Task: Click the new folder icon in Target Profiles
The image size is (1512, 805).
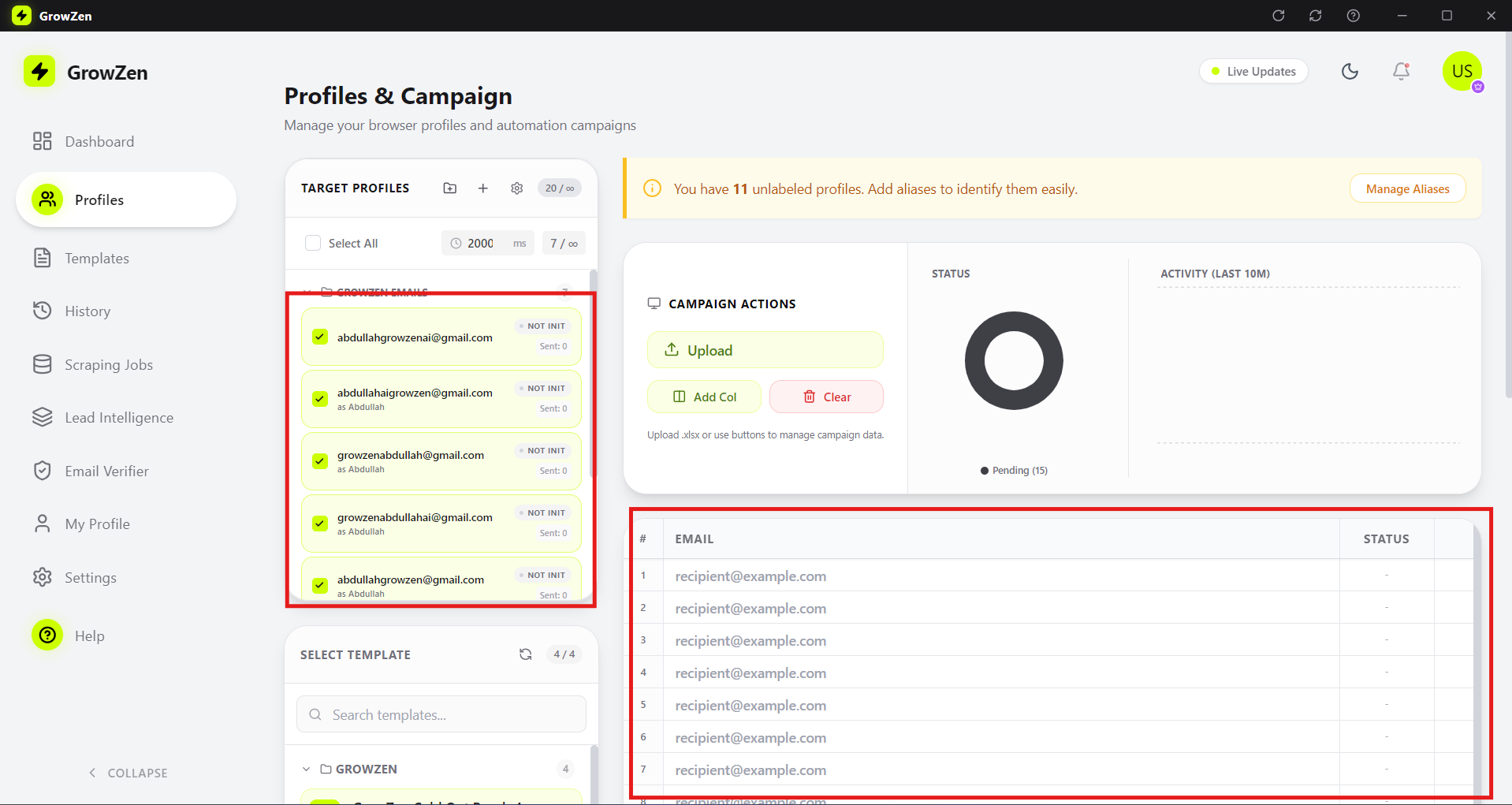Action: point(450,188)
